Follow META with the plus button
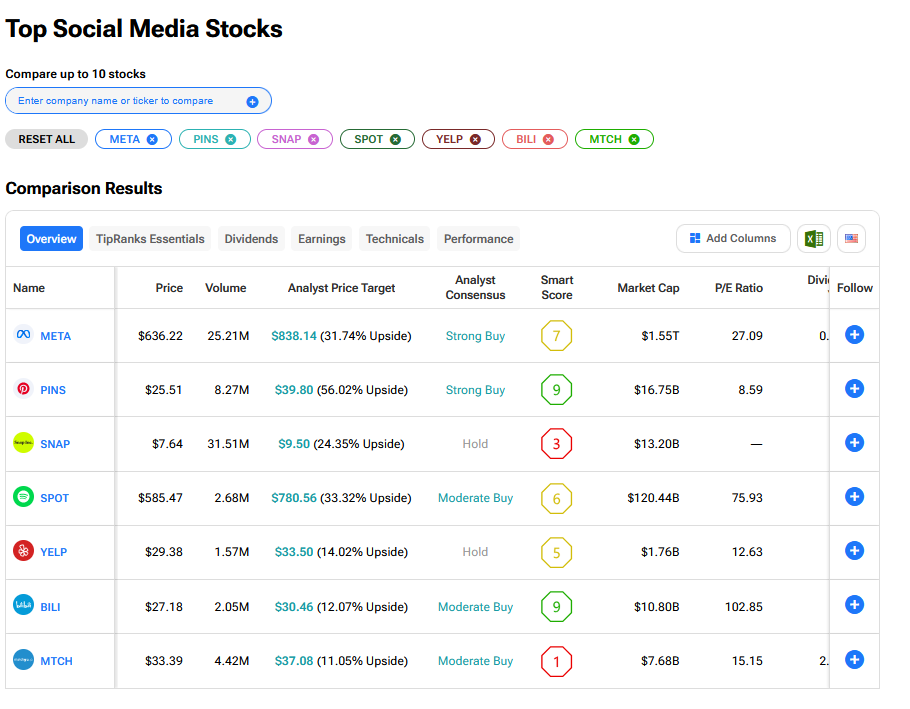 854,335
